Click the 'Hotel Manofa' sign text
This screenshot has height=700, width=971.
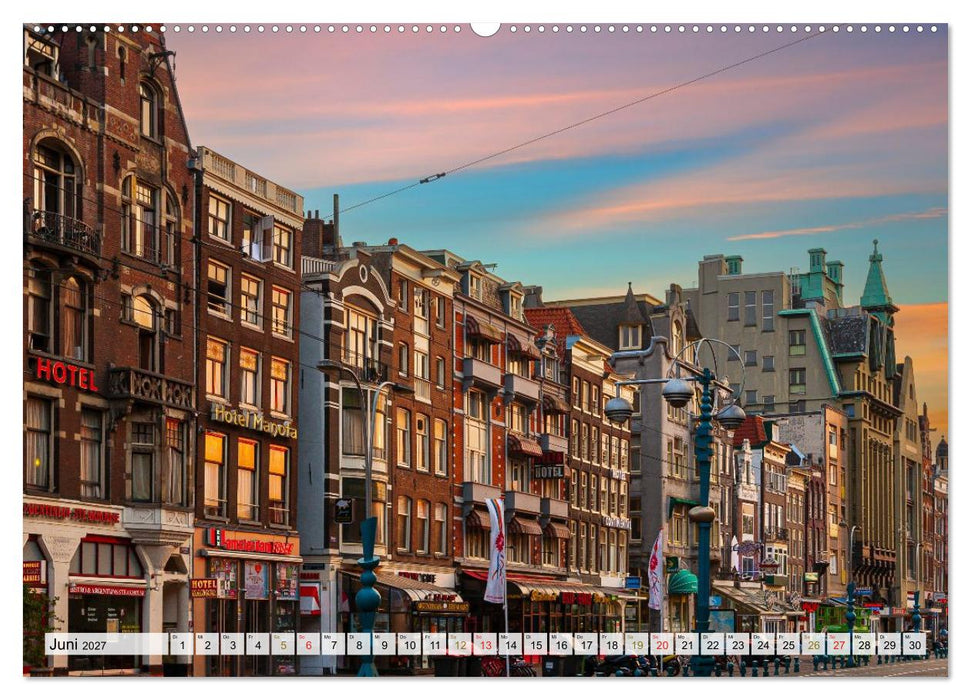[x=254, y=421]
